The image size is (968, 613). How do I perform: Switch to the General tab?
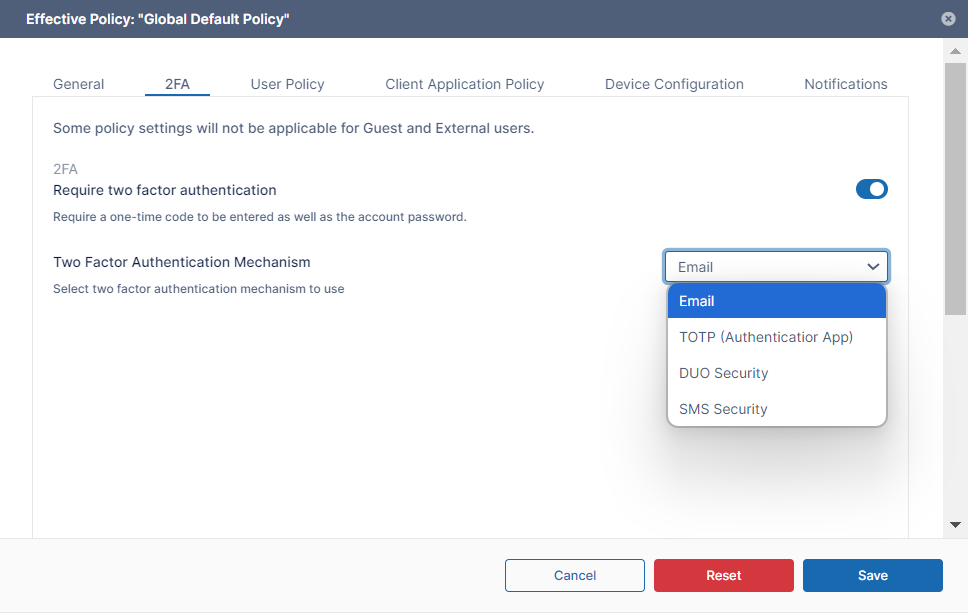tap(78, 84)
